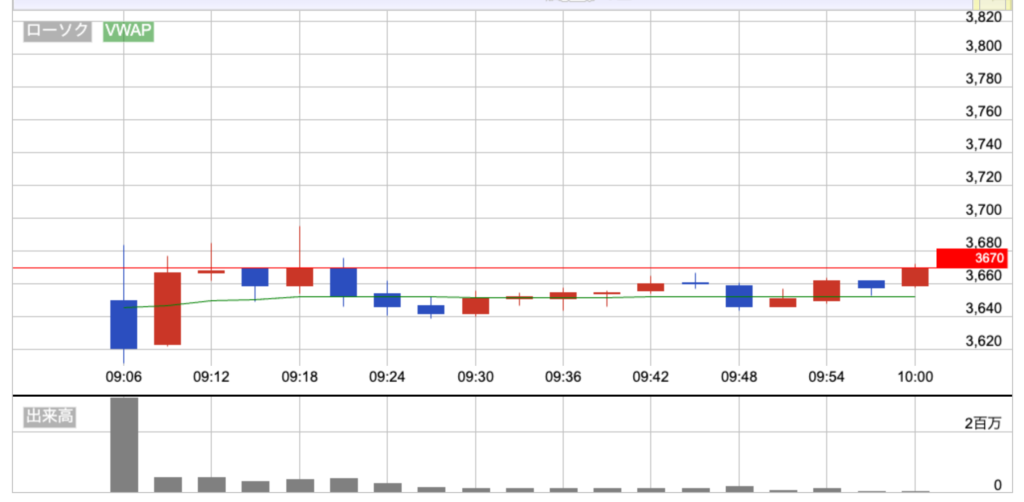The height and width of the screenshot is (502, 1024).
Task: Click the 09:12 time axis label
Action: pos(211,377)
